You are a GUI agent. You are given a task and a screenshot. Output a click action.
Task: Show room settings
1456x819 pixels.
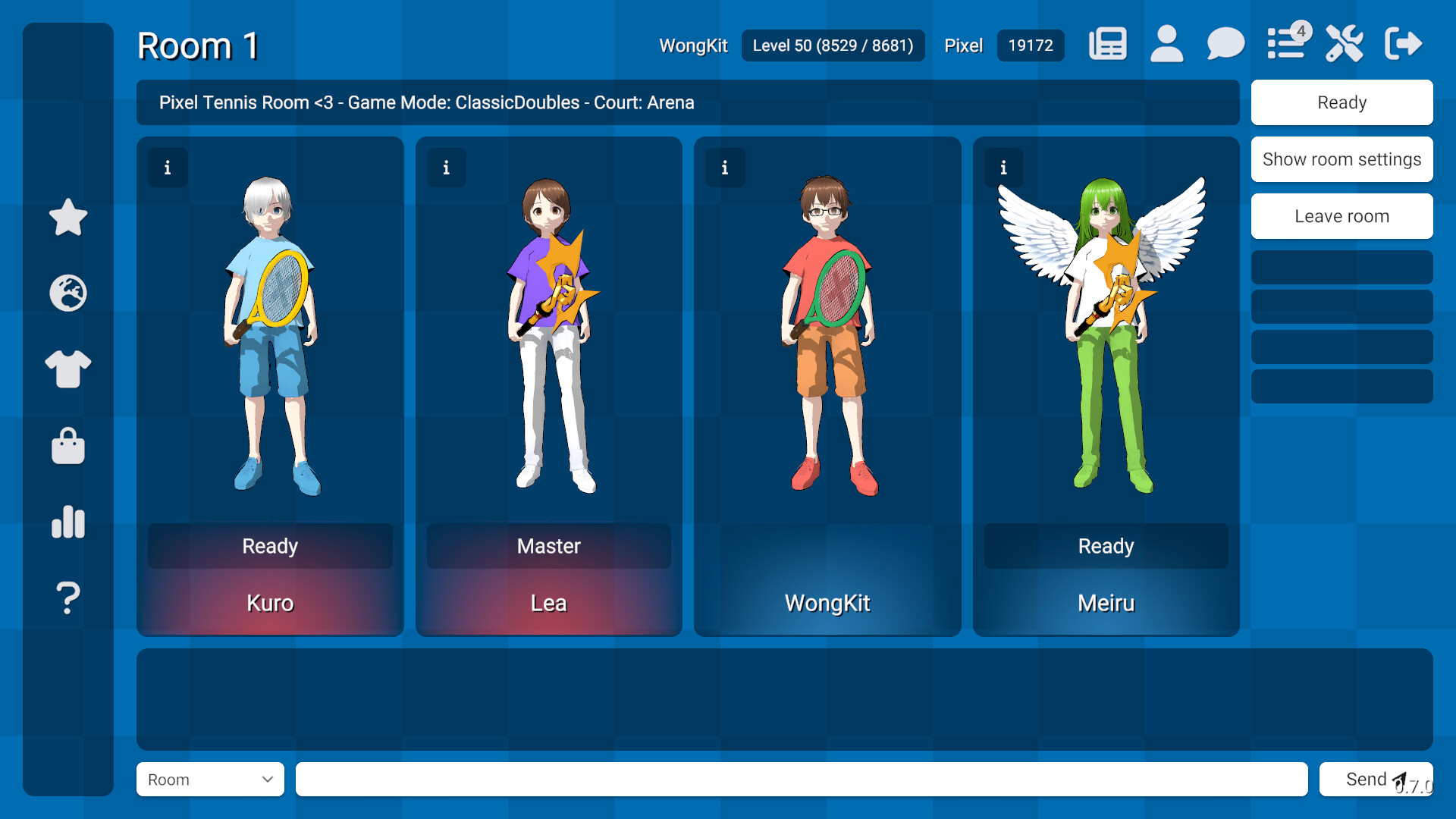click(1341, 159)
